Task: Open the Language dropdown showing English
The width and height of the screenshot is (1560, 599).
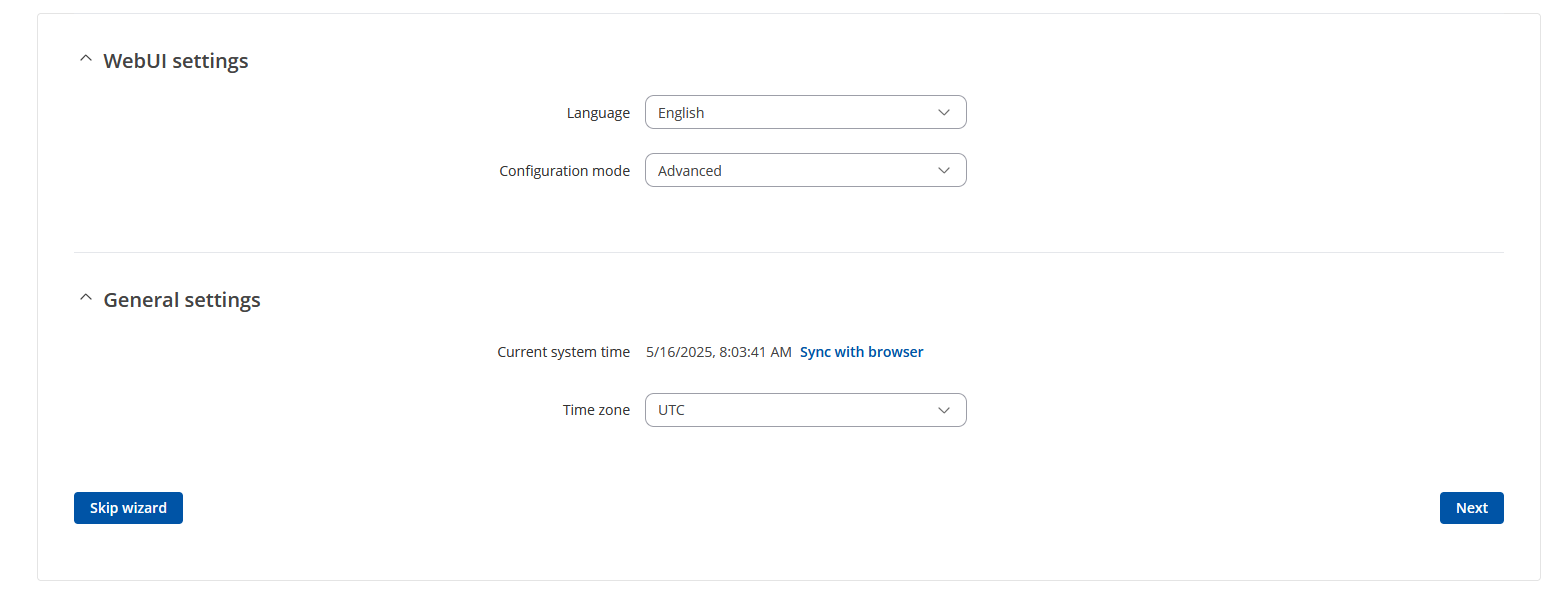Action: (806, 112)
